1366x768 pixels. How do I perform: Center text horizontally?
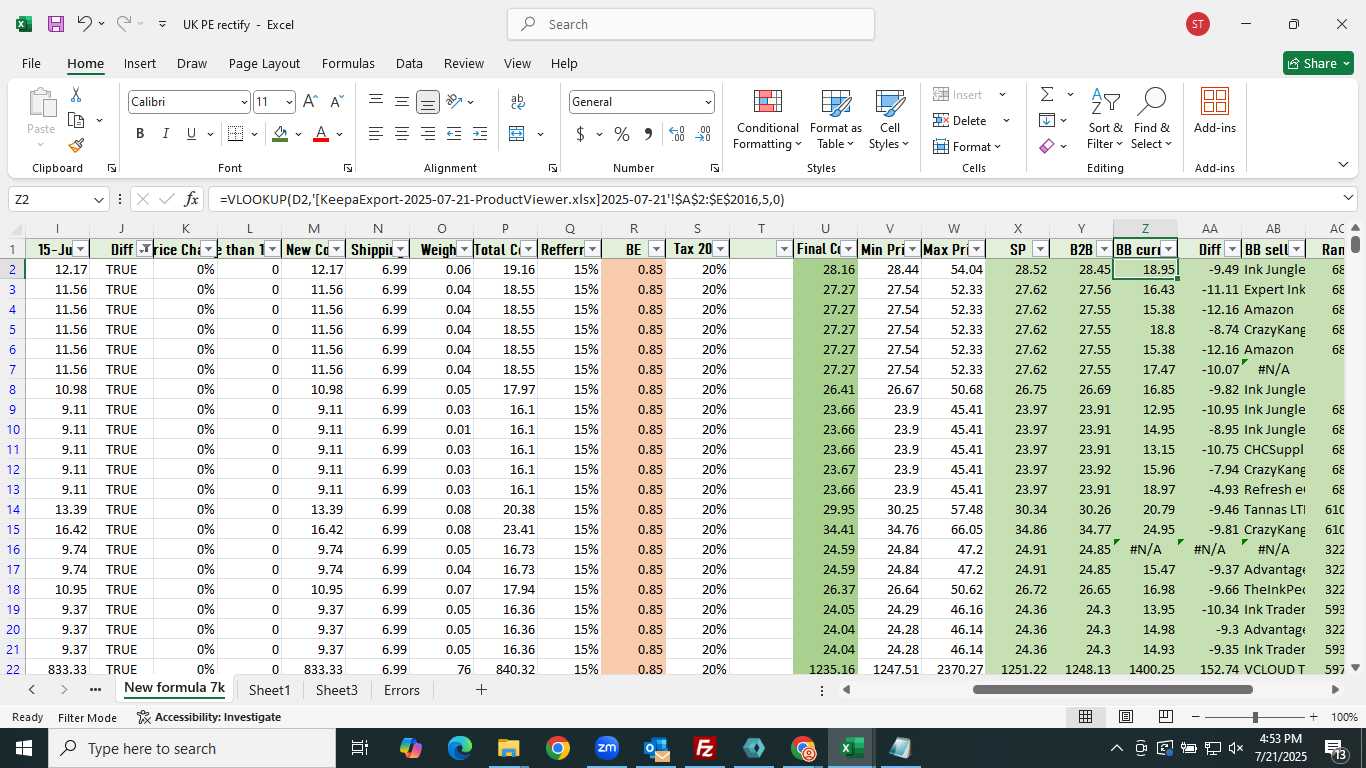pyautogui.click(x=402, y=134)
